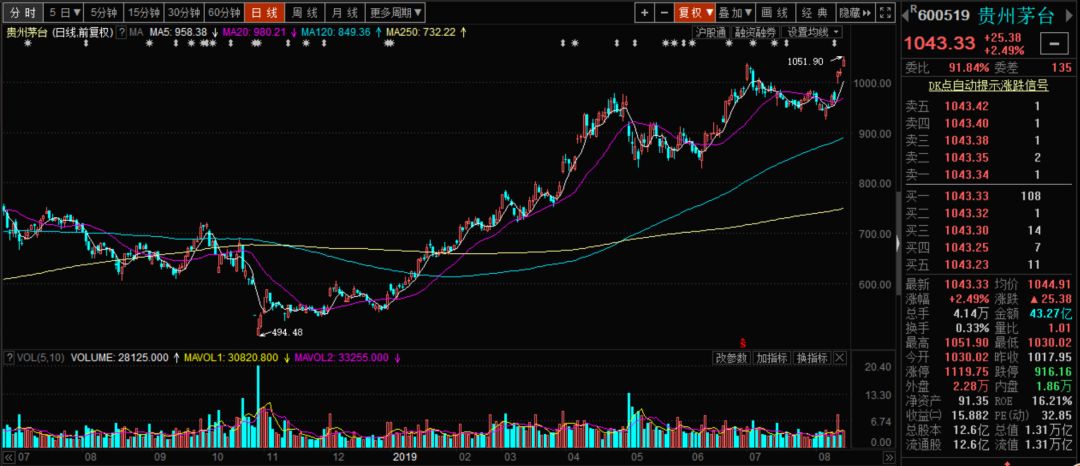Screen dimensions: 1080x466
Task: Click 融资融券 tag button
Action: pos(756,32)
